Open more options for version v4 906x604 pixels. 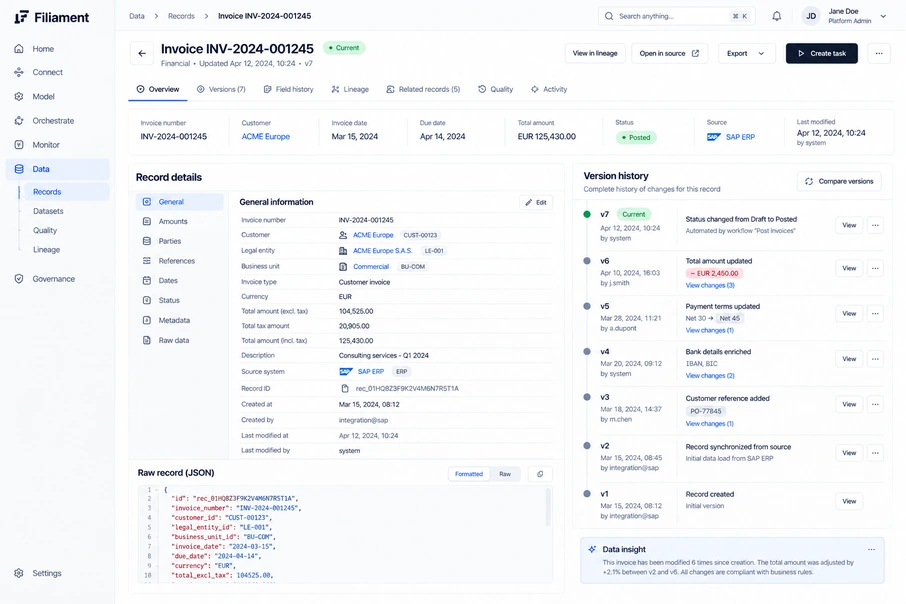tap(875, 359)
